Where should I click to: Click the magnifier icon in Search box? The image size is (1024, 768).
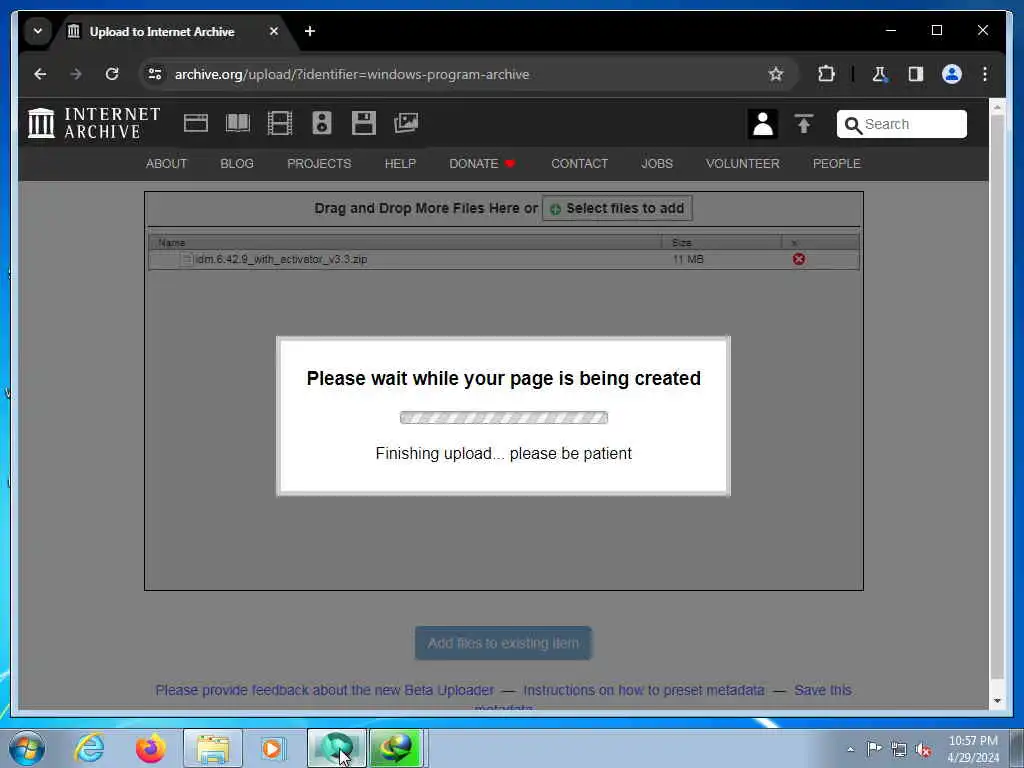point(853,125)
